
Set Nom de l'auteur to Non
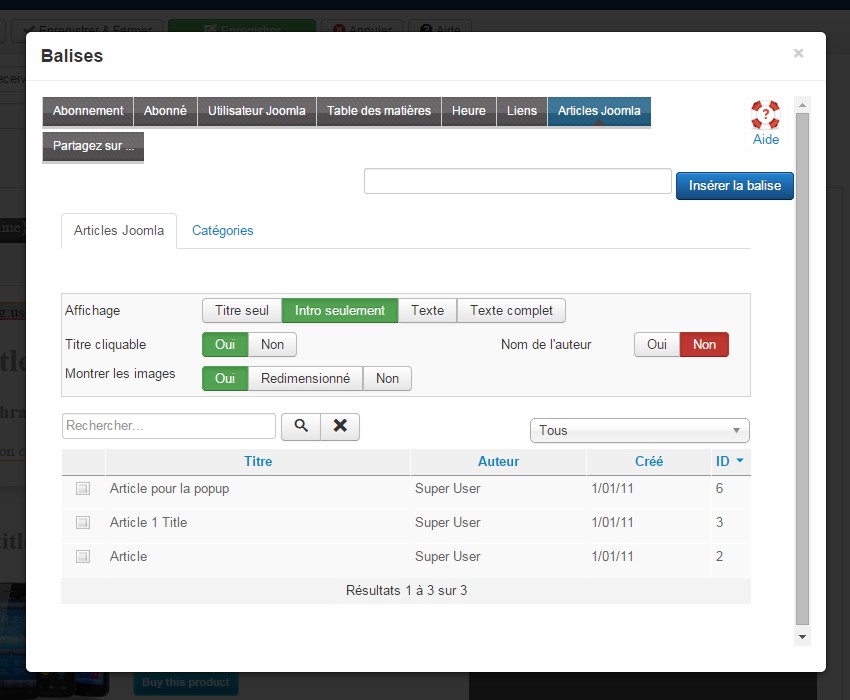(x=704, y=345)
